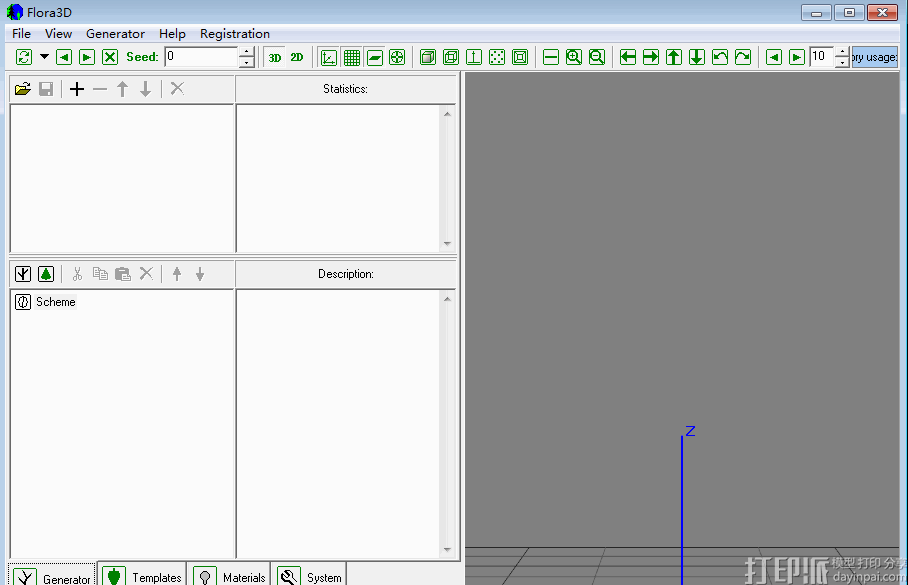Go to the previous seed
Screen dimensions: 908x585
[x=64, y=57]
